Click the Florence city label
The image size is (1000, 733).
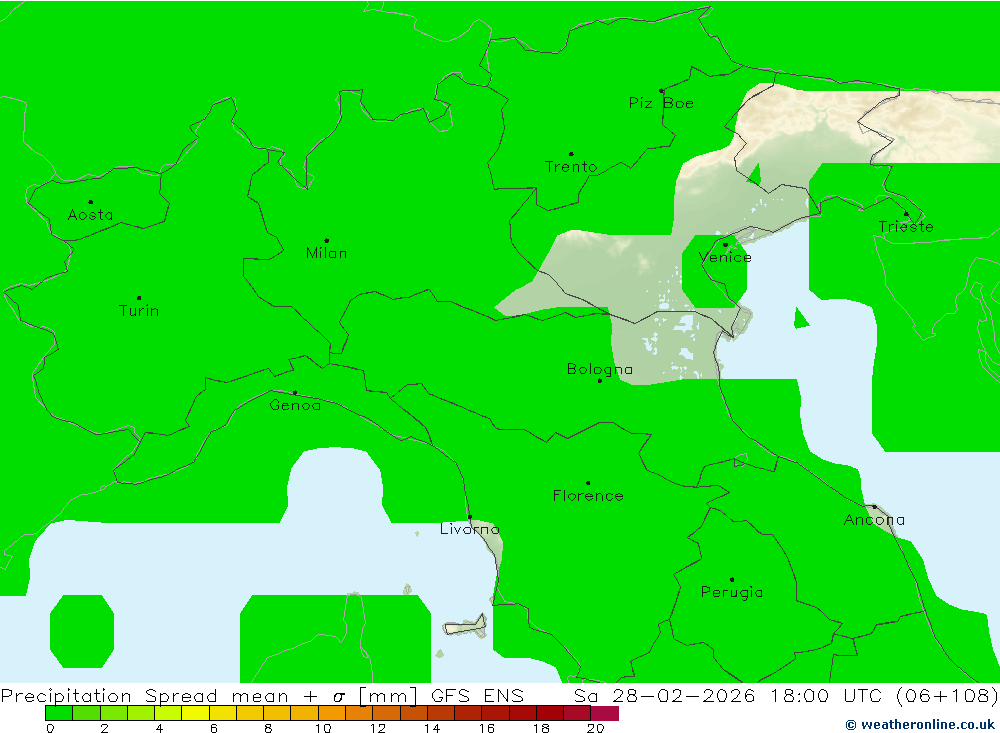(588, 496)
